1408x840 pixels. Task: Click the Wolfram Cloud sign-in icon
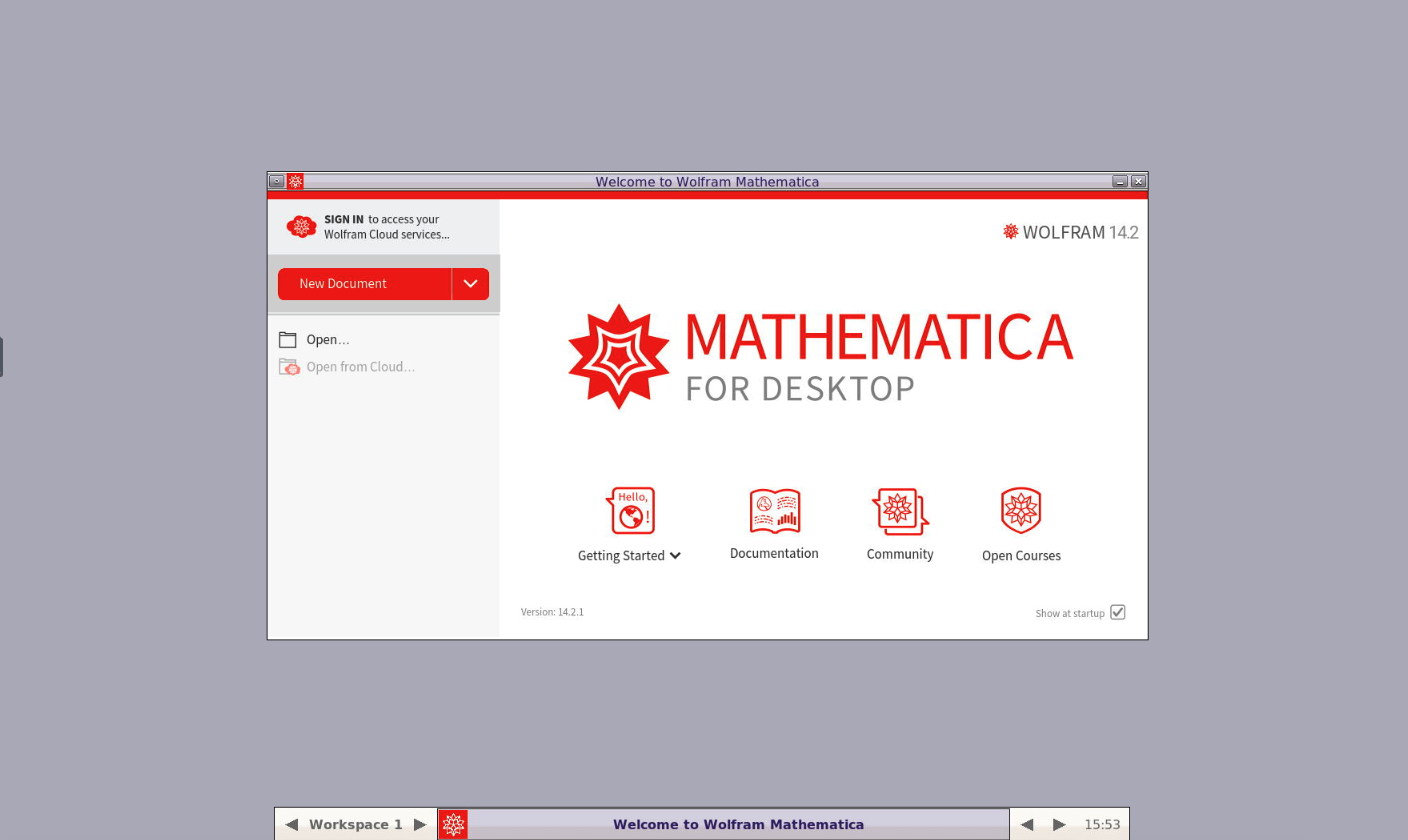click(301, 227)
